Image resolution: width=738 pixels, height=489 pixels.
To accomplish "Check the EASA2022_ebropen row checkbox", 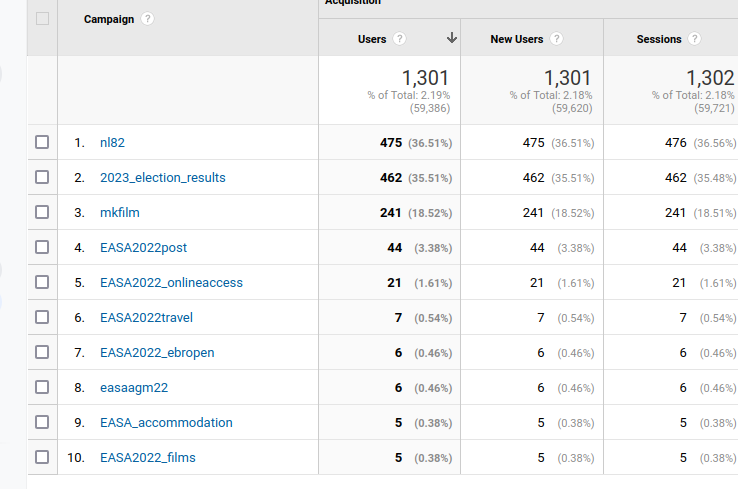I will tap(42, 352).
